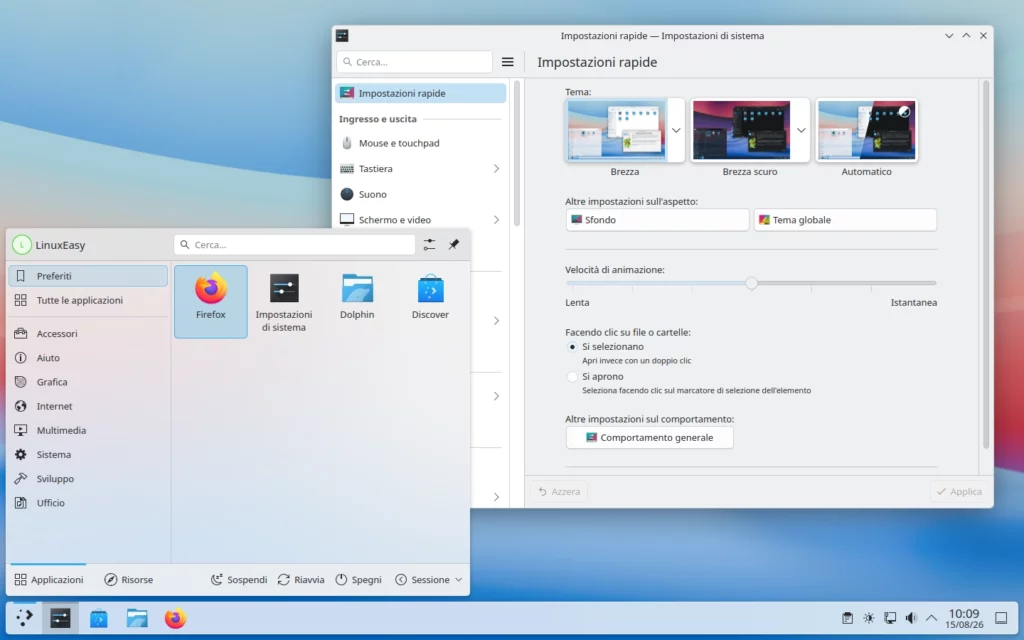Select Impostazioni rapide in the sidebar
1024x640 pixels.
coord(421,93)
